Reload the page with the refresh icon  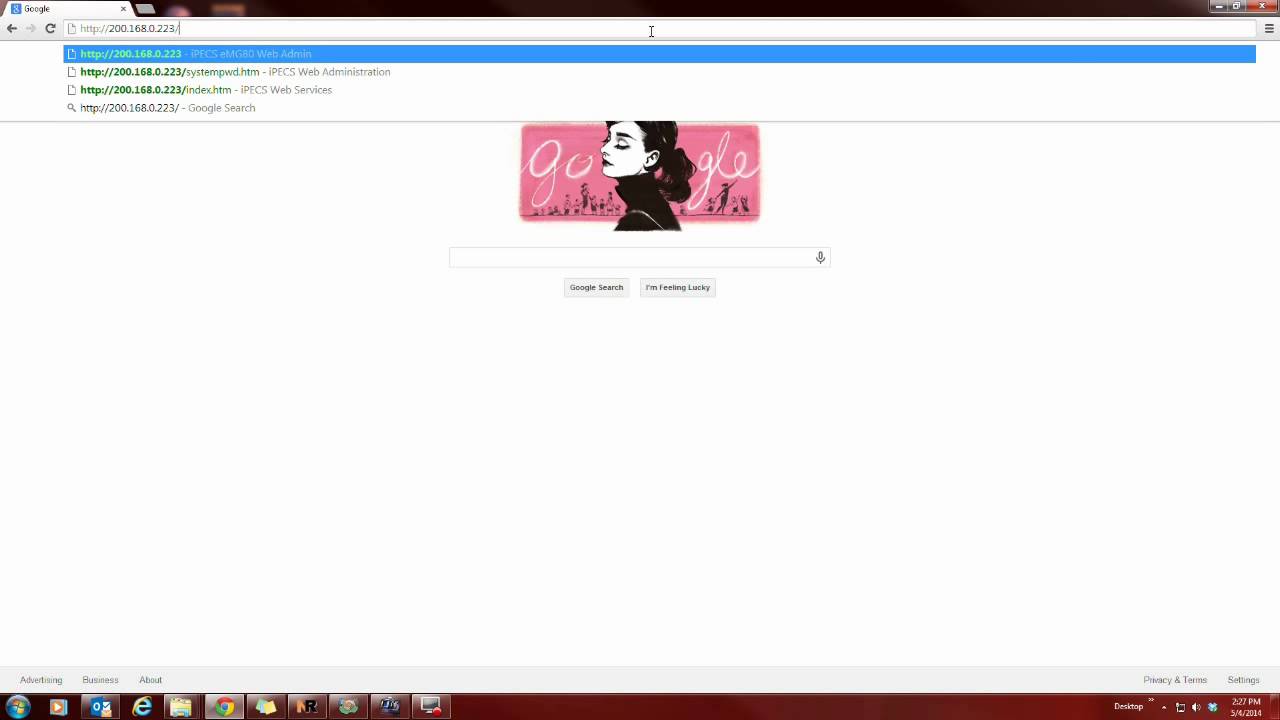pyautogui.click(x=50, y=28)
